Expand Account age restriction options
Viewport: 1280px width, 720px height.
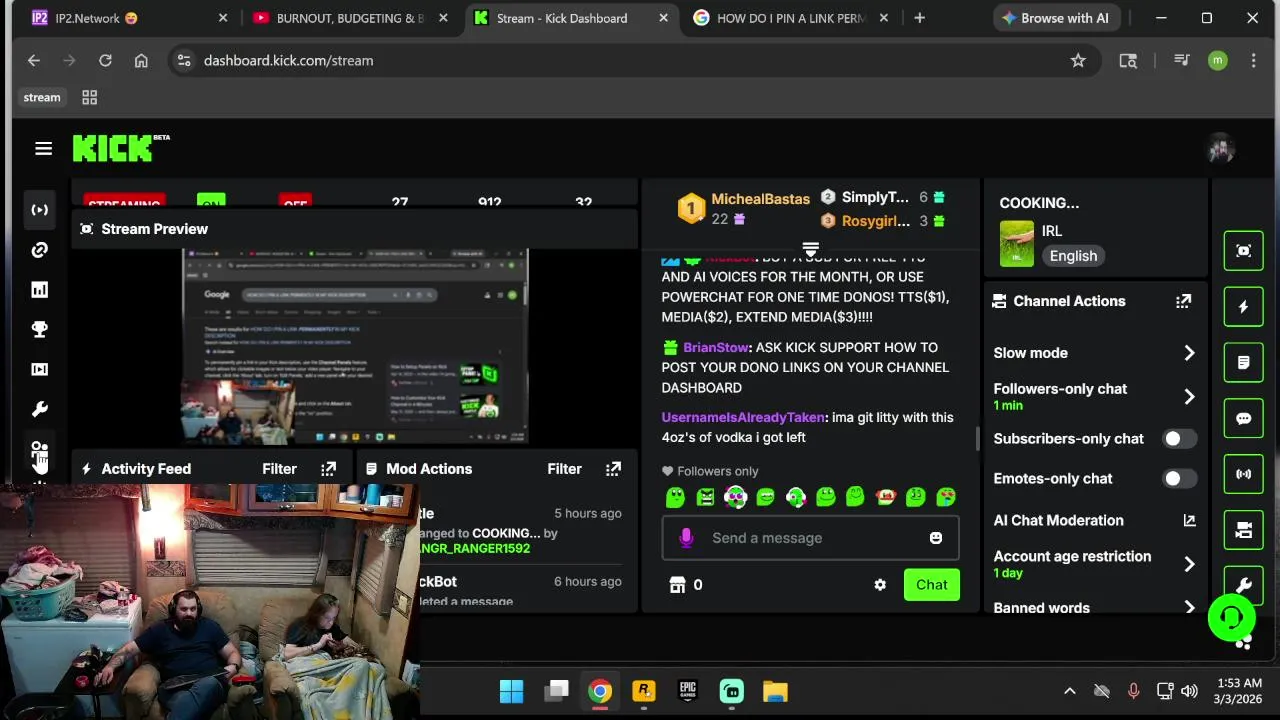pos(1189,564)
